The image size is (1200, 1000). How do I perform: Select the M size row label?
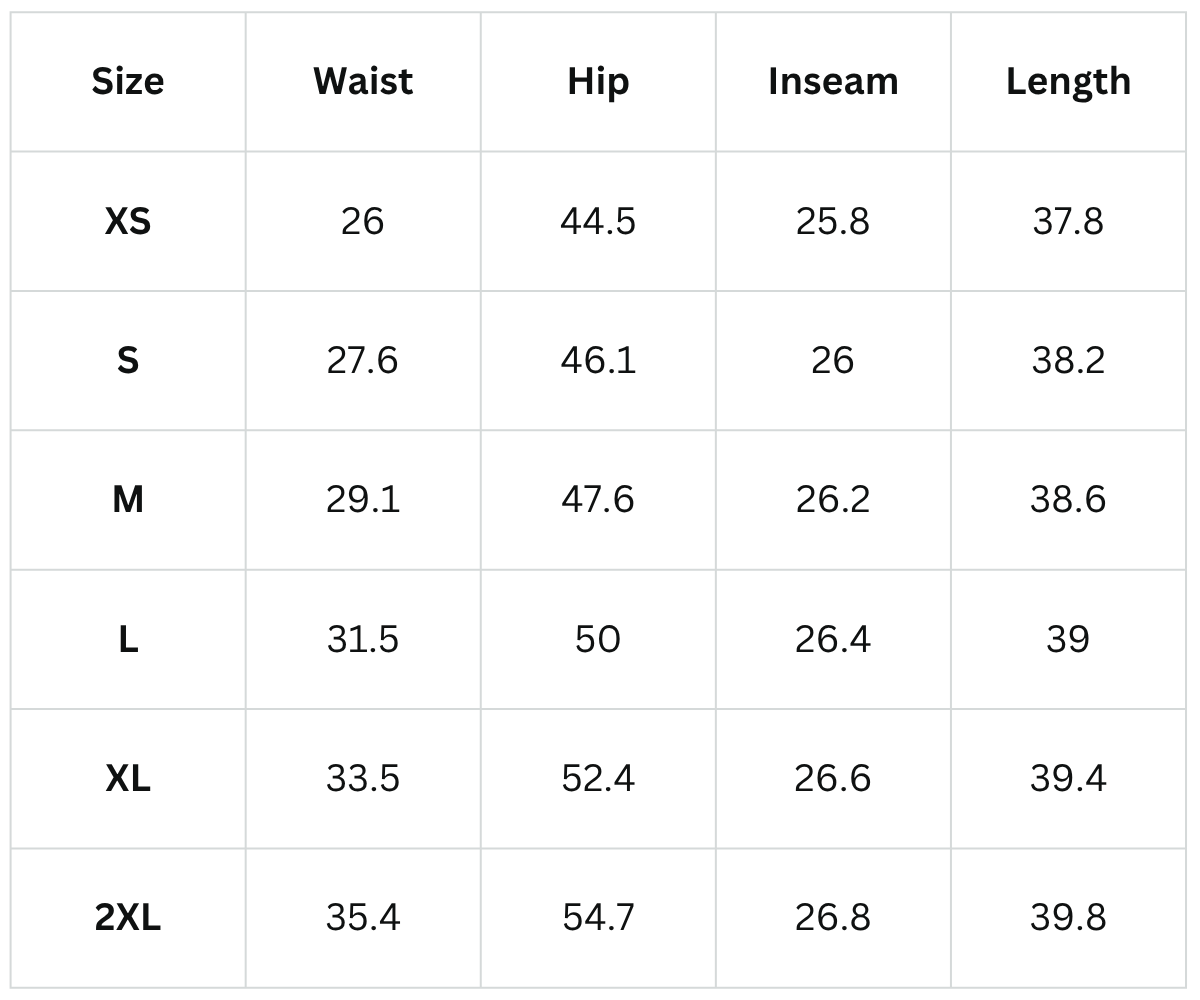click(x=128, y=499)
